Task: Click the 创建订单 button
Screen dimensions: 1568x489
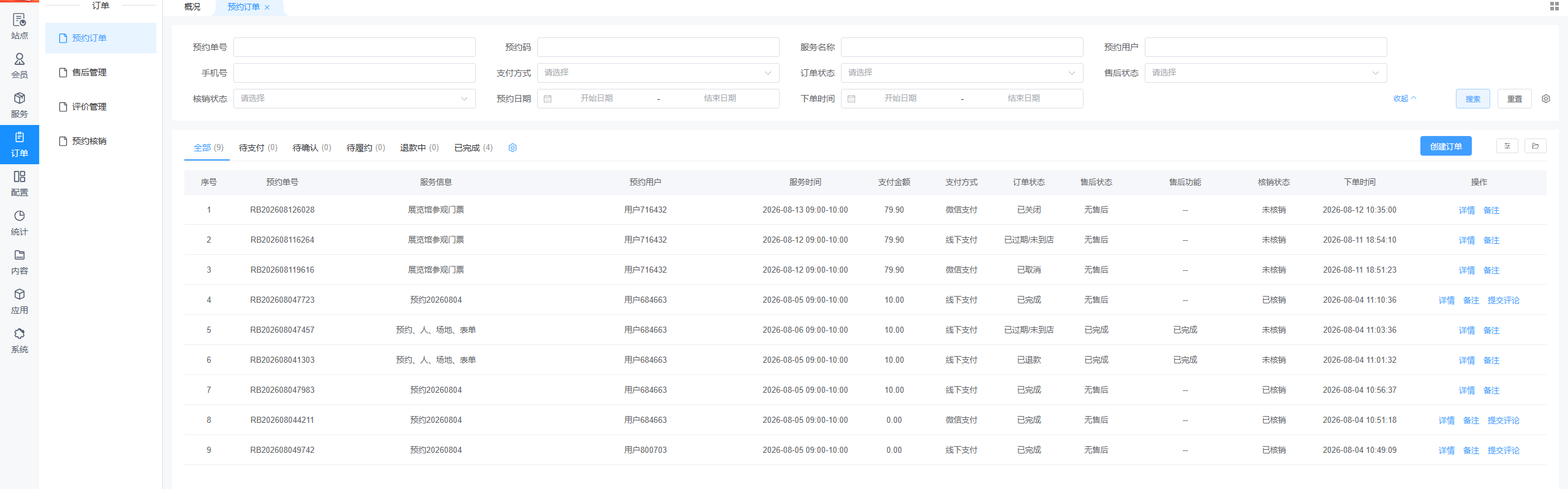Action: coord(1445,146)
